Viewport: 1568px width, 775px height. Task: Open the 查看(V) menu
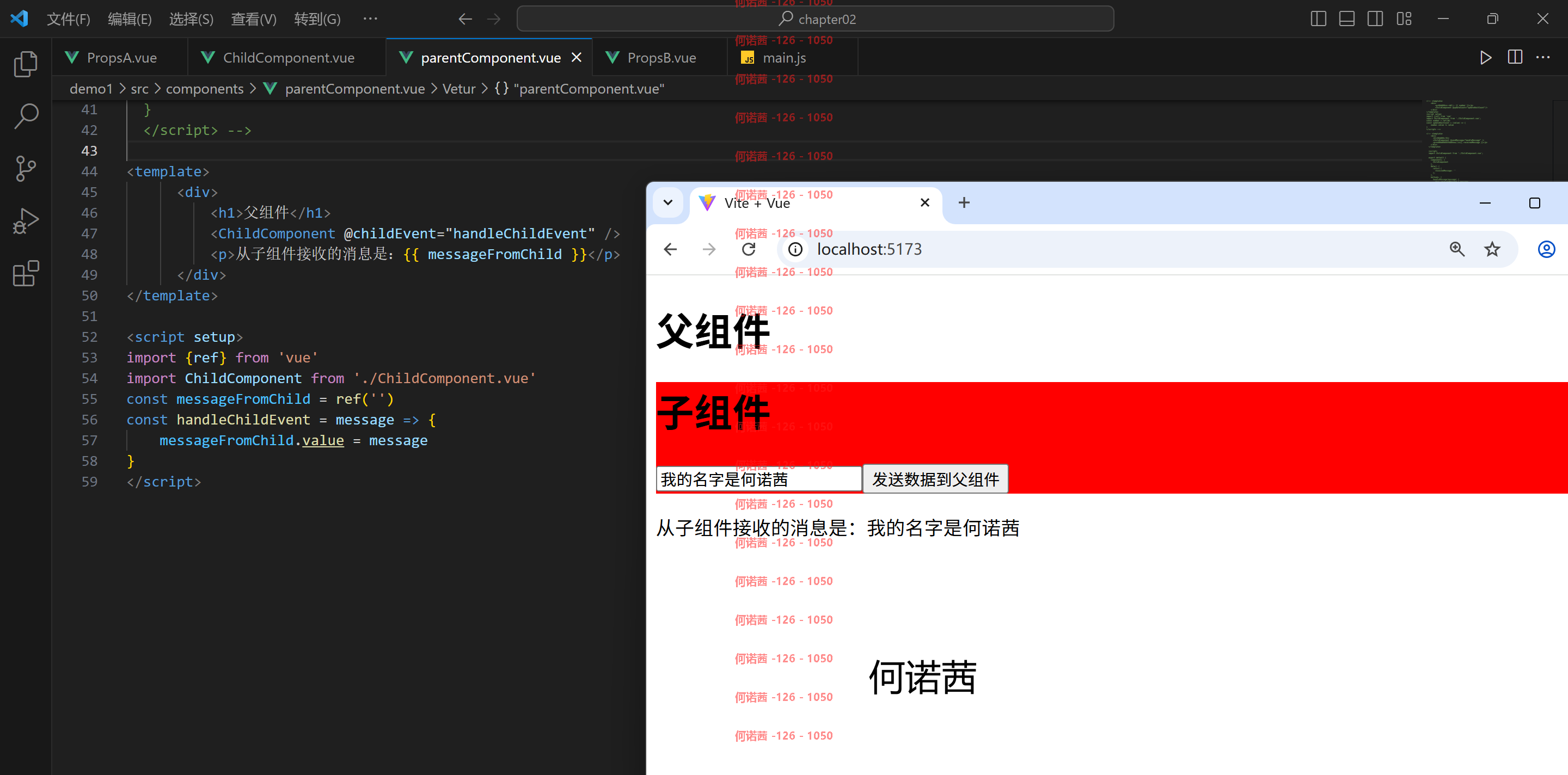tap(253, 19)
